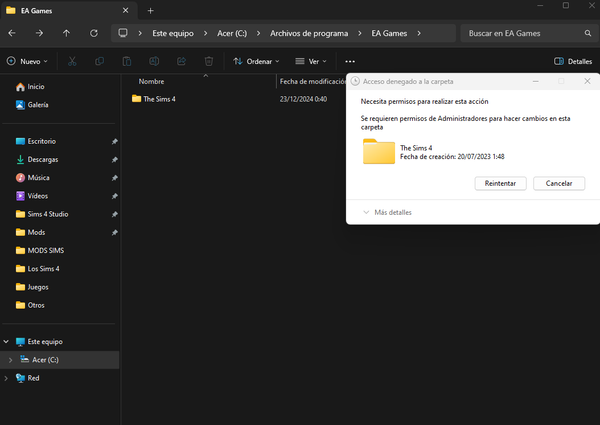Open Inicio in the sidebar
Image resolution: width=600 pixels, height=425 pixels.
pyautogui.click(x=30, y=87)
